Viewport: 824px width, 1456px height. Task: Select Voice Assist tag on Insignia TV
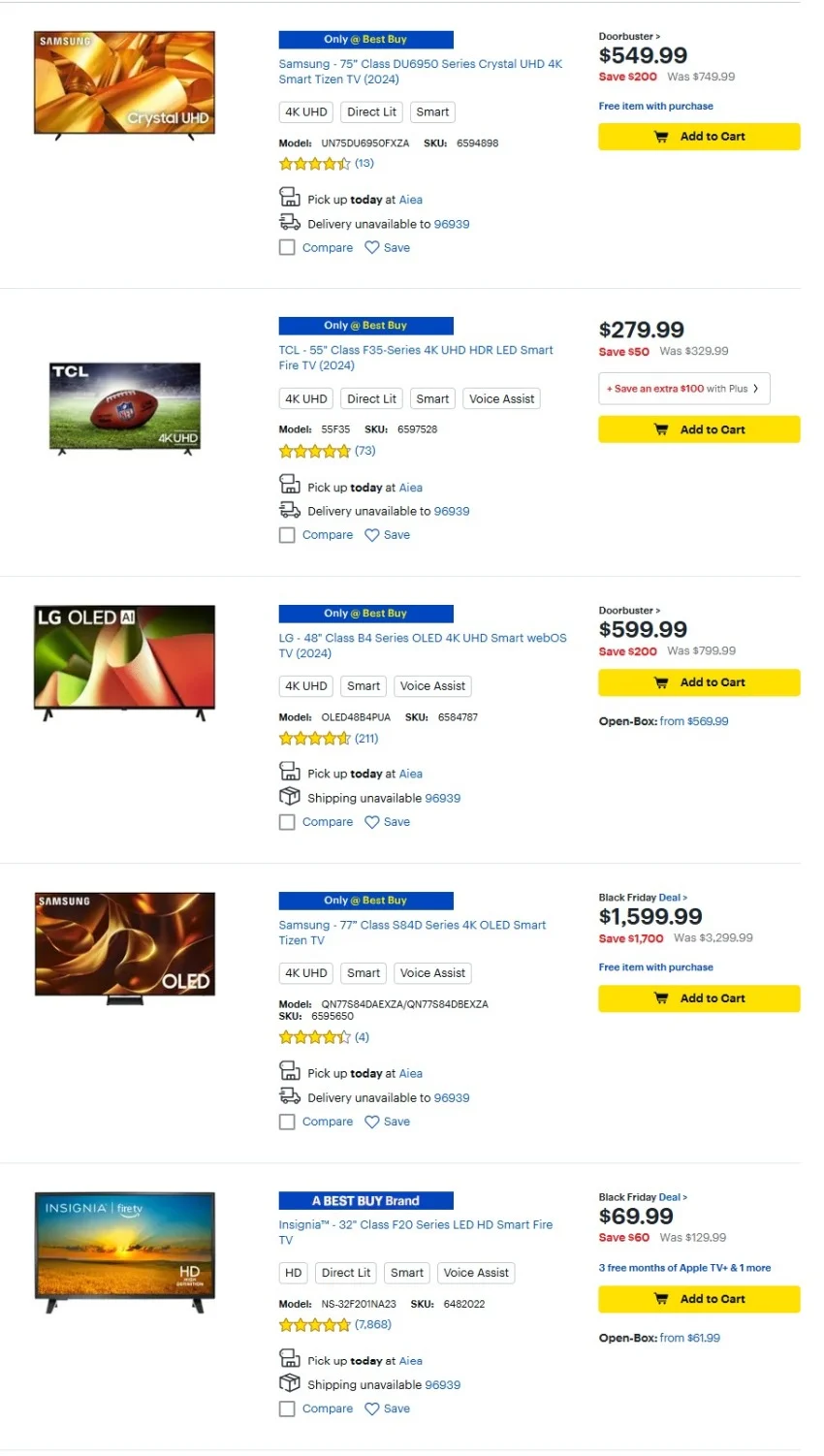[475, 1273]
